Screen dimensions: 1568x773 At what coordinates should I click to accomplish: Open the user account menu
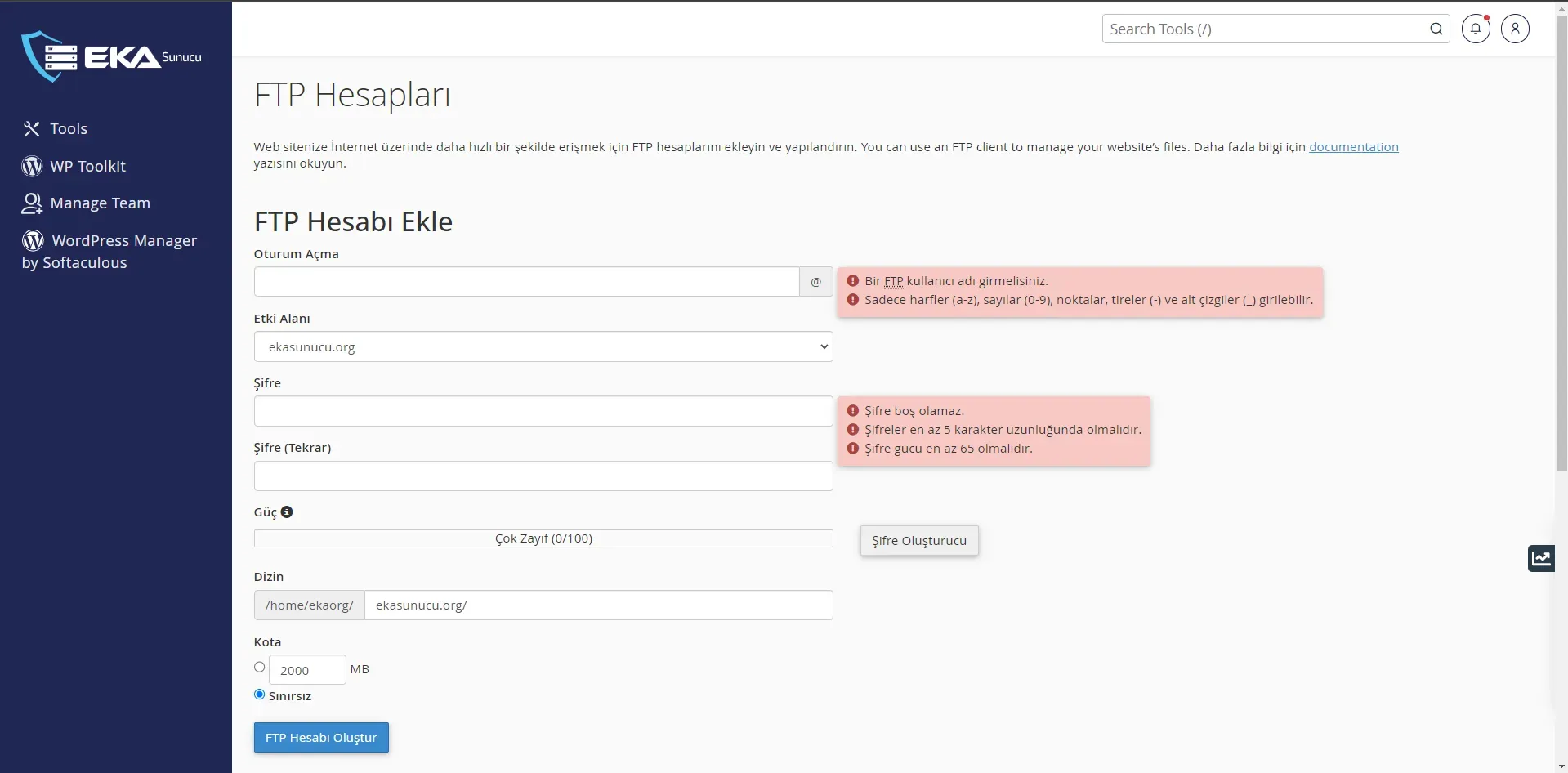click(1515, 28)
